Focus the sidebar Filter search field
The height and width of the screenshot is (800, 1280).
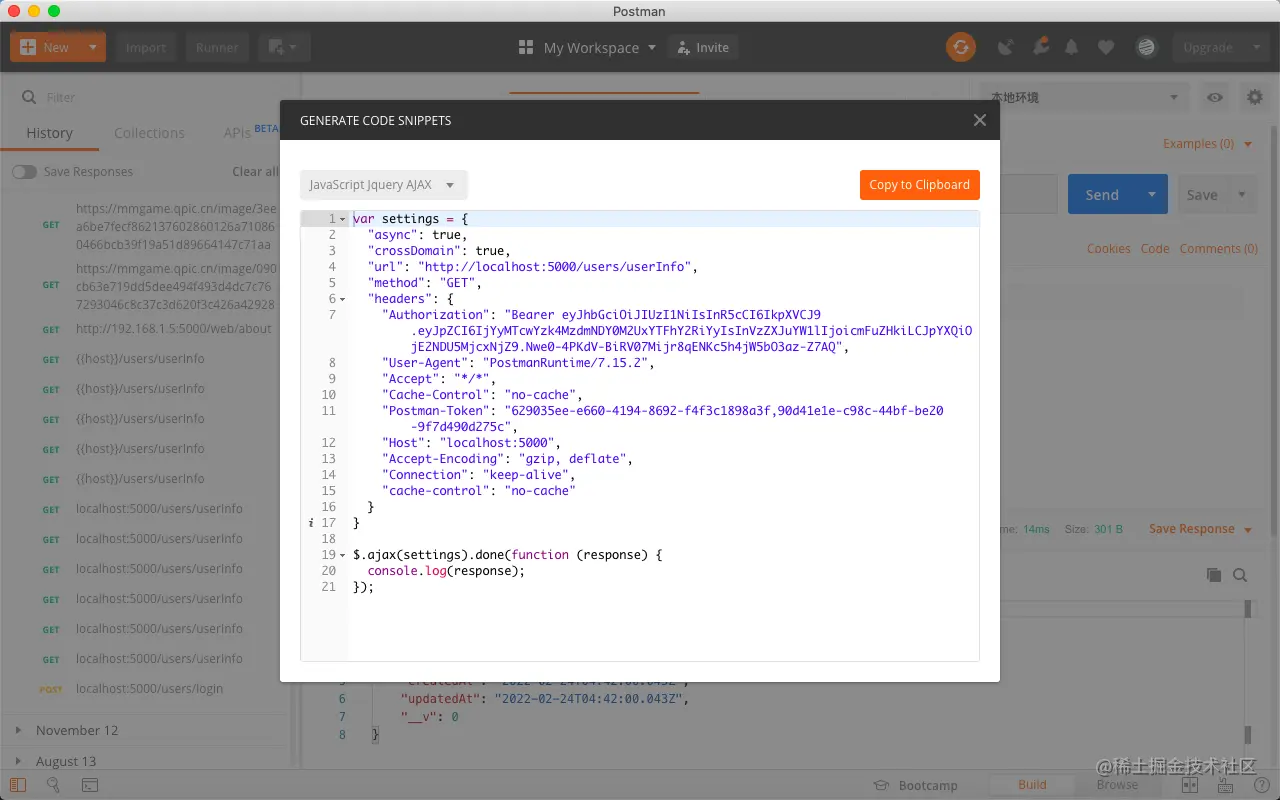point(150,97)
